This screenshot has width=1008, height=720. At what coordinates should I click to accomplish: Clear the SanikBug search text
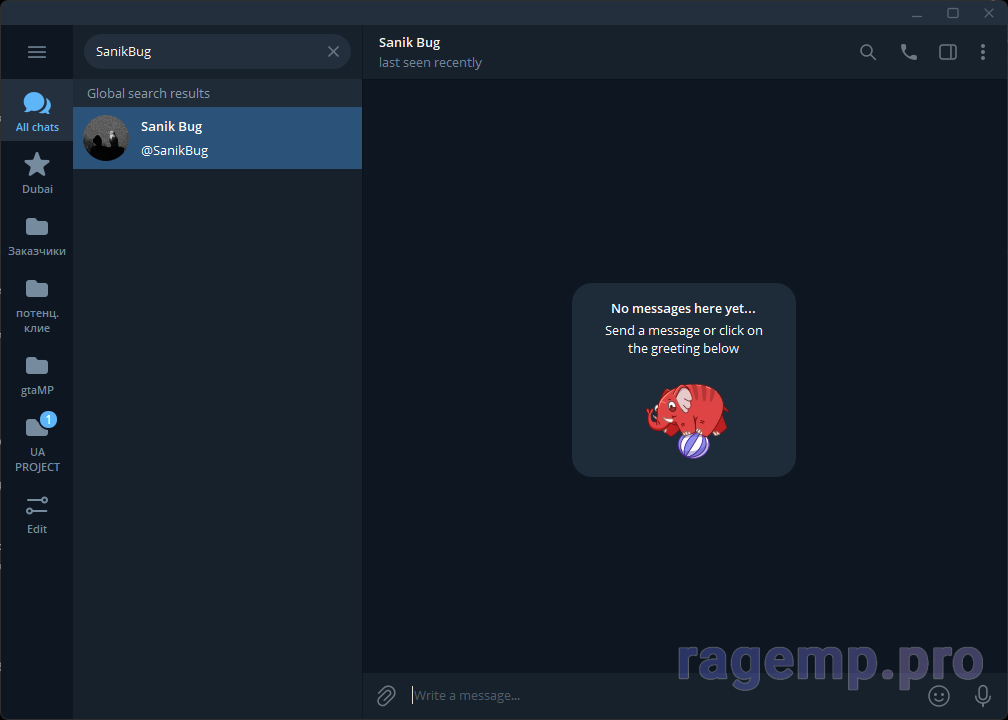(333, 51)
